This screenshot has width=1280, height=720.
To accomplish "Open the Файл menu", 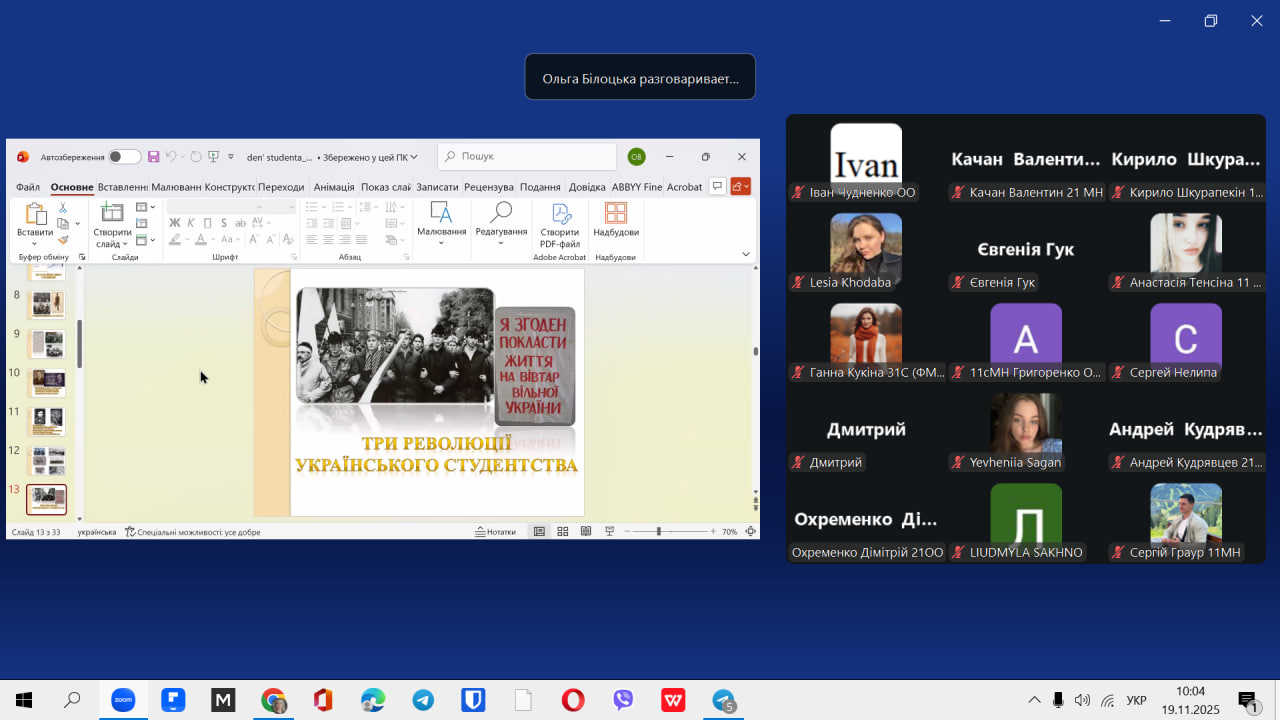I will tap(27, 187).
